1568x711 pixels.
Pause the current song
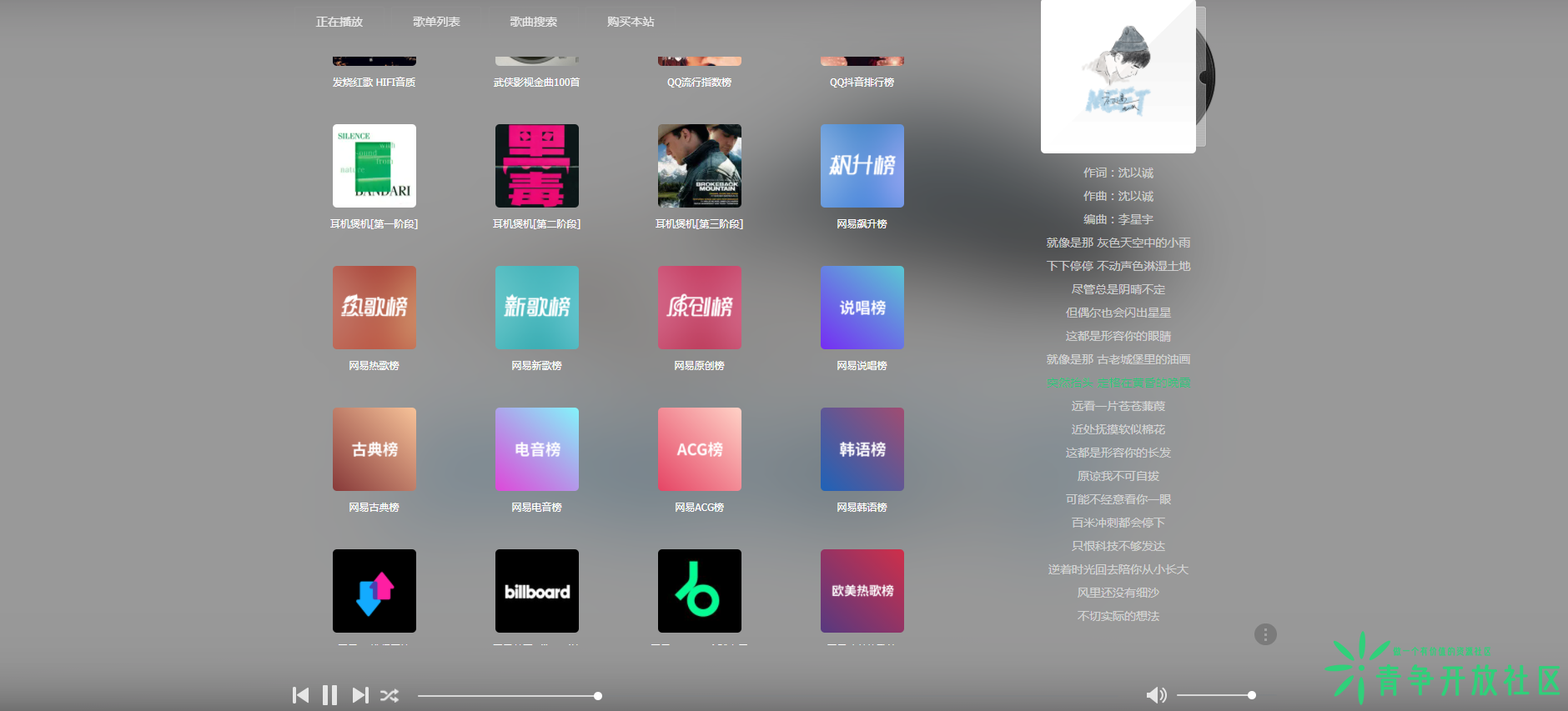[x=329, y=695]
